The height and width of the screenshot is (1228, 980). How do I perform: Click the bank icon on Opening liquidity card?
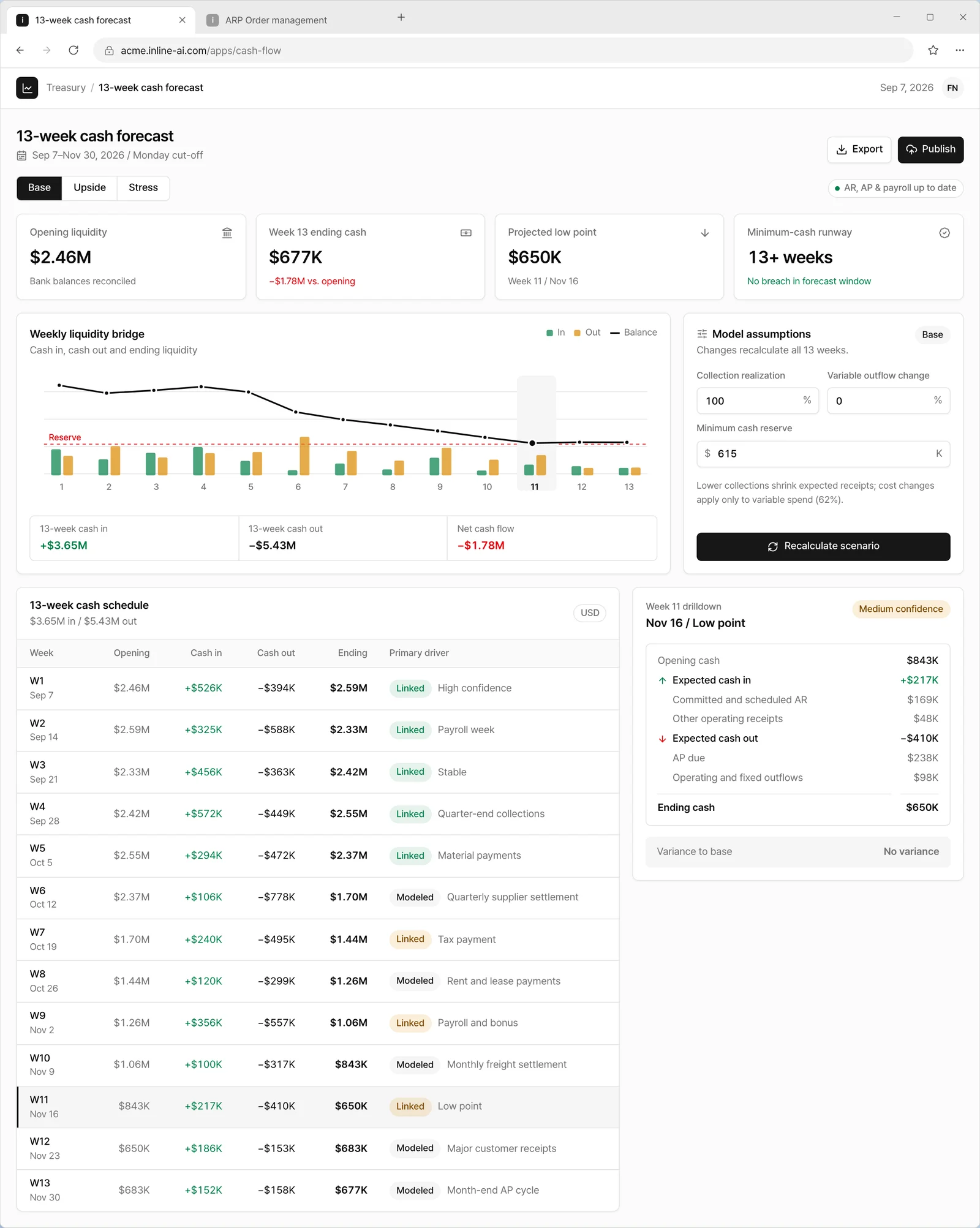(x=227, y=233)
